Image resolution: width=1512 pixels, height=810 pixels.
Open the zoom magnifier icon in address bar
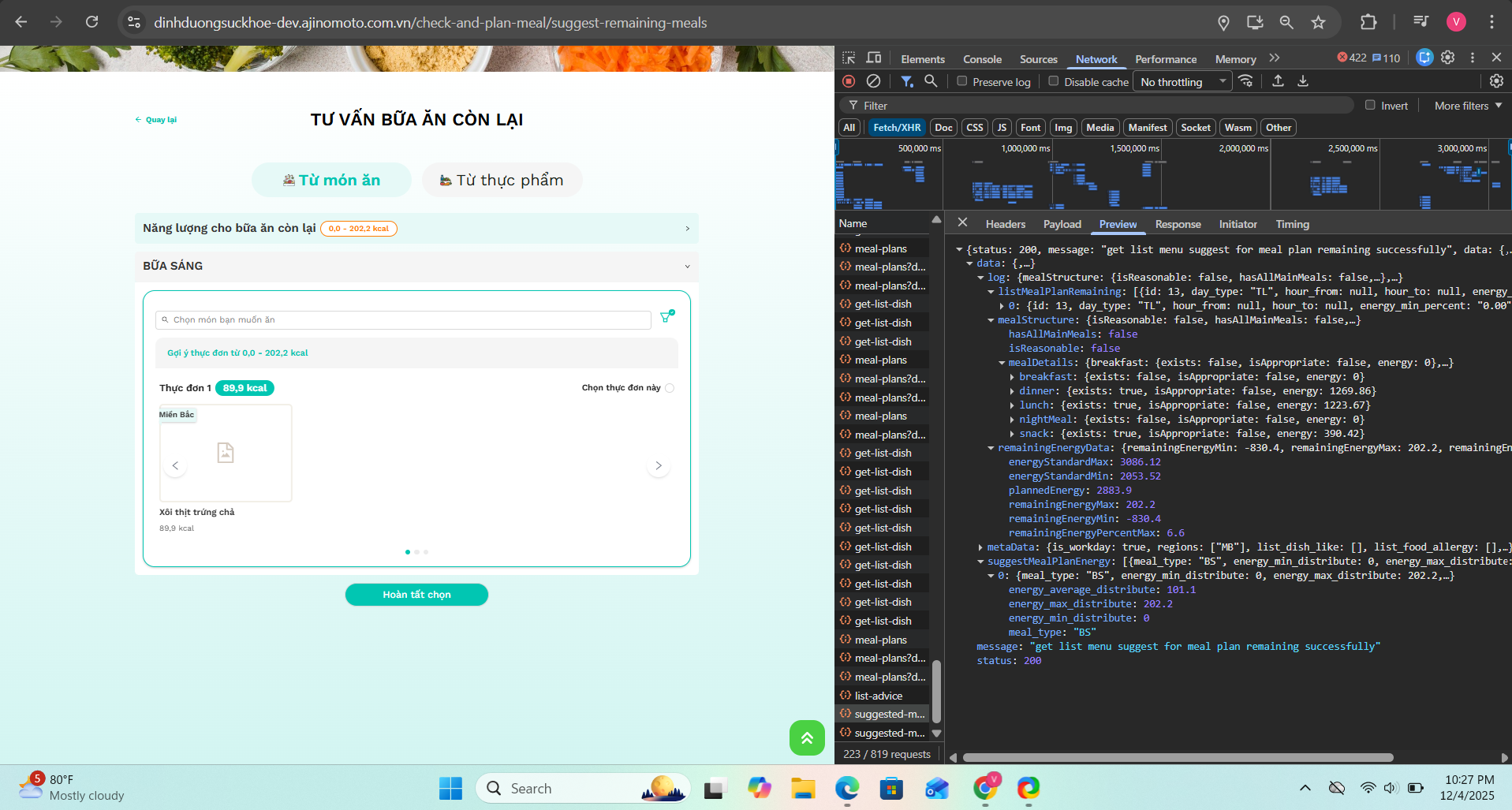[x=1286, y=22]
